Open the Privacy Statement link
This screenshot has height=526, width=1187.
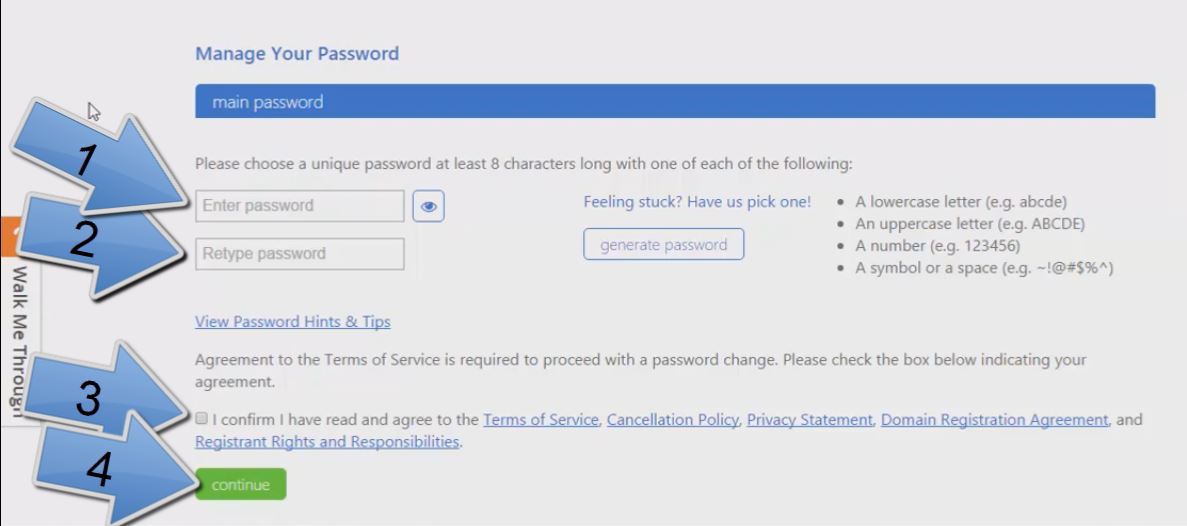coord(810,419)
